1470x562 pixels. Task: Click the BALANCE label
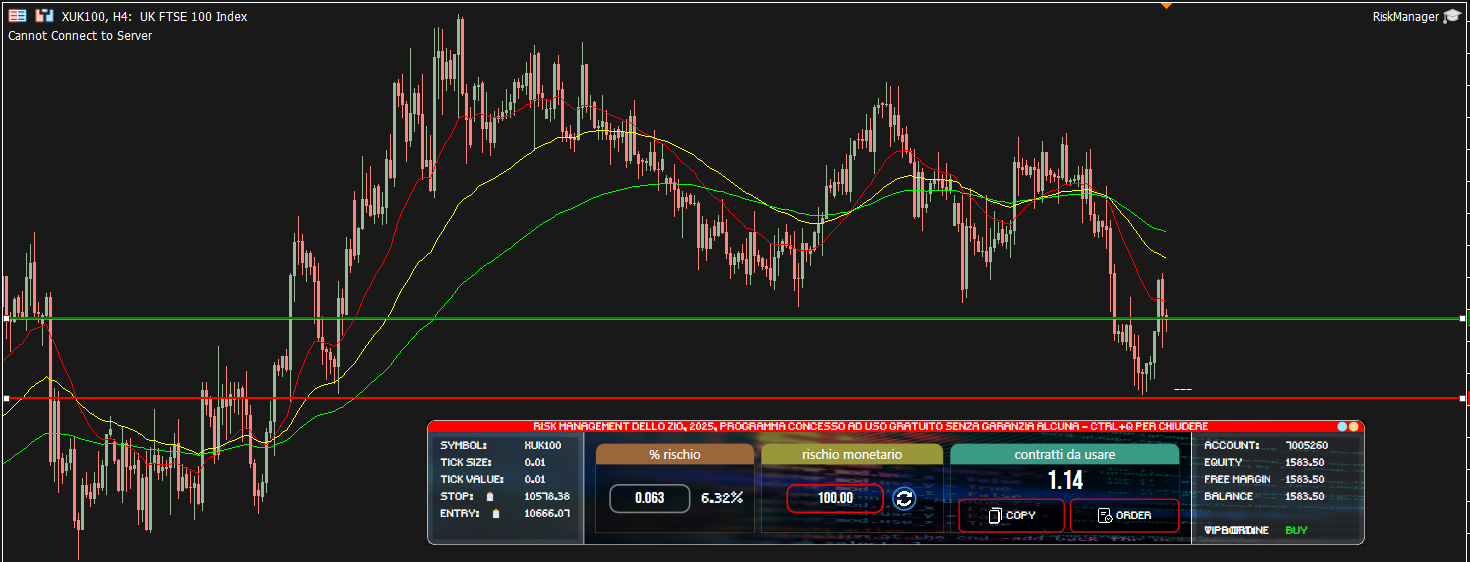[x=1228, y=496]
